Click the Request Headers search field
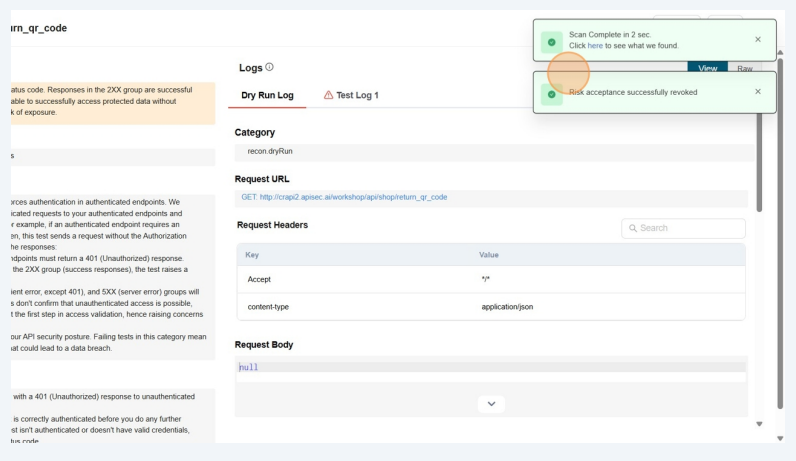Screen dimensions: 796x461 [x=690, y=228]
